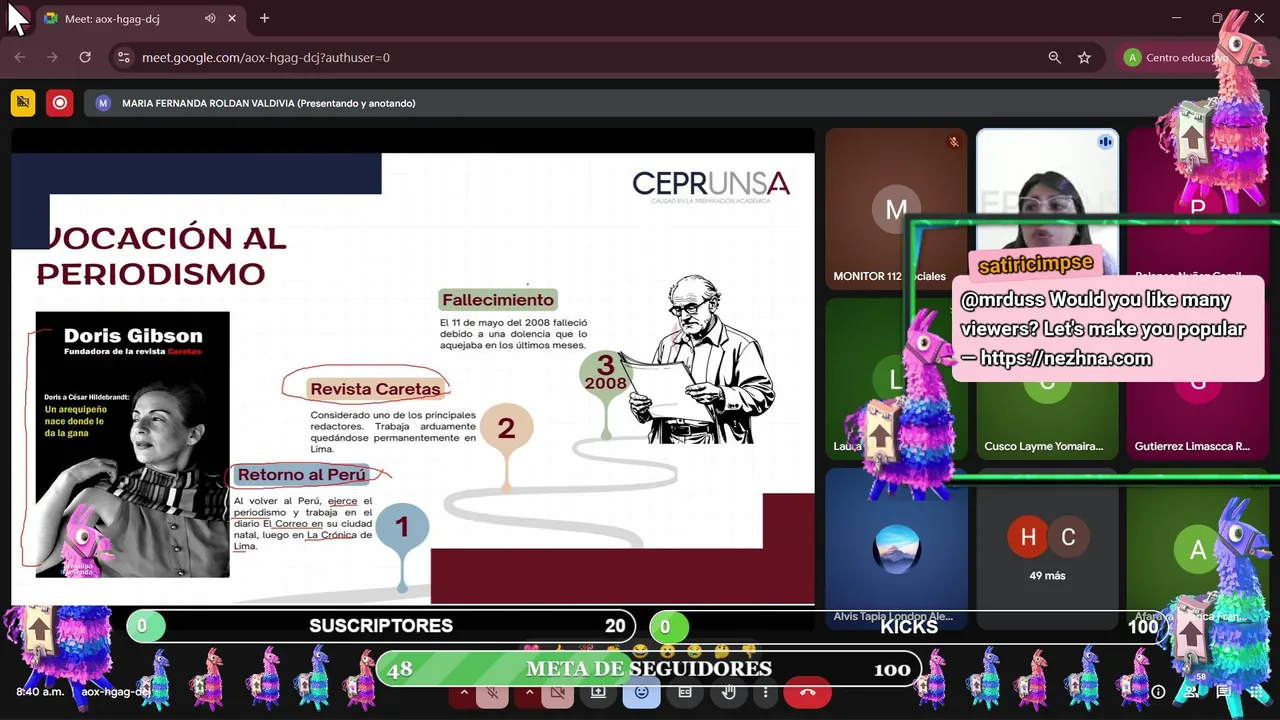The width and height of the screenshot is (1280, 720).
Task: Reload the Meet page
Action: (x=85, y=57)
